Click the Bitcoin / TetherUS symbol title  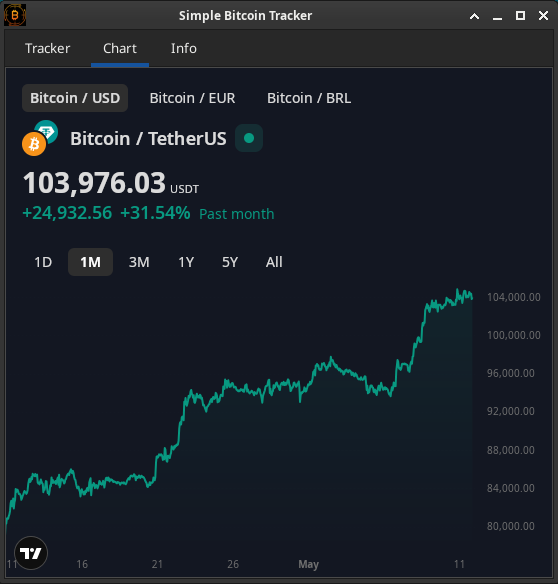pos(148,139)
